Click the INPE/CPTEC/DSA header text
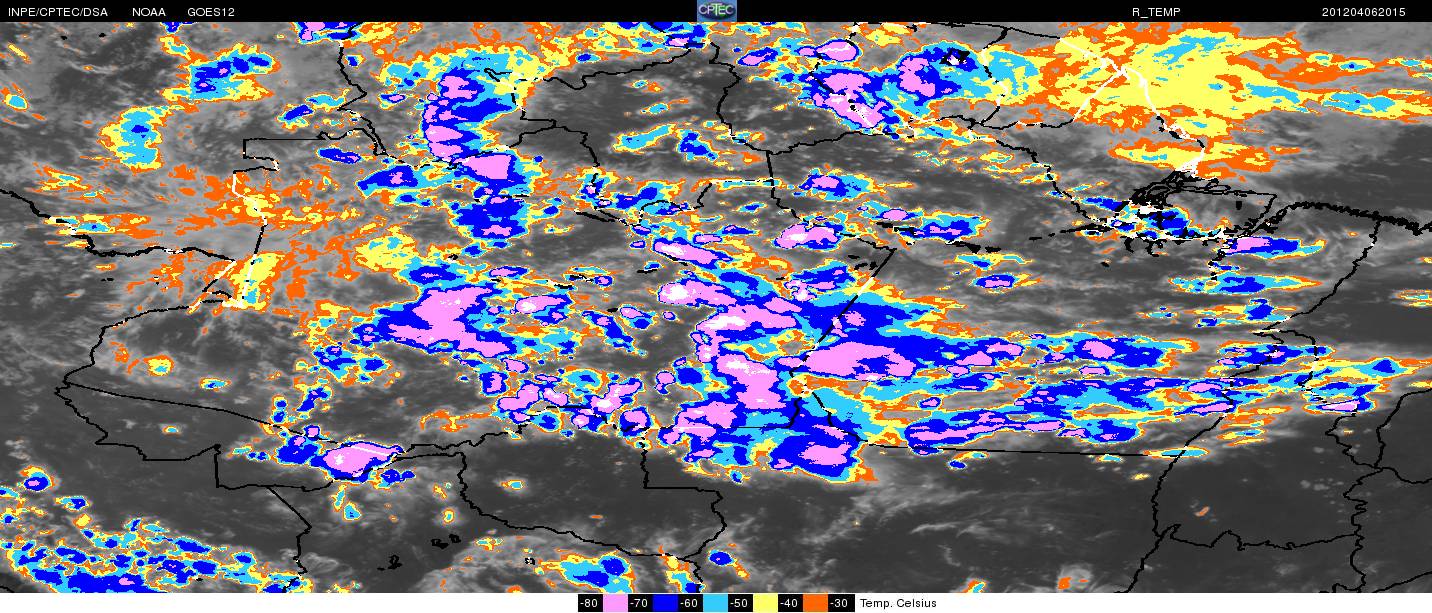1432x613 pixels. click(x=58, y=12)
